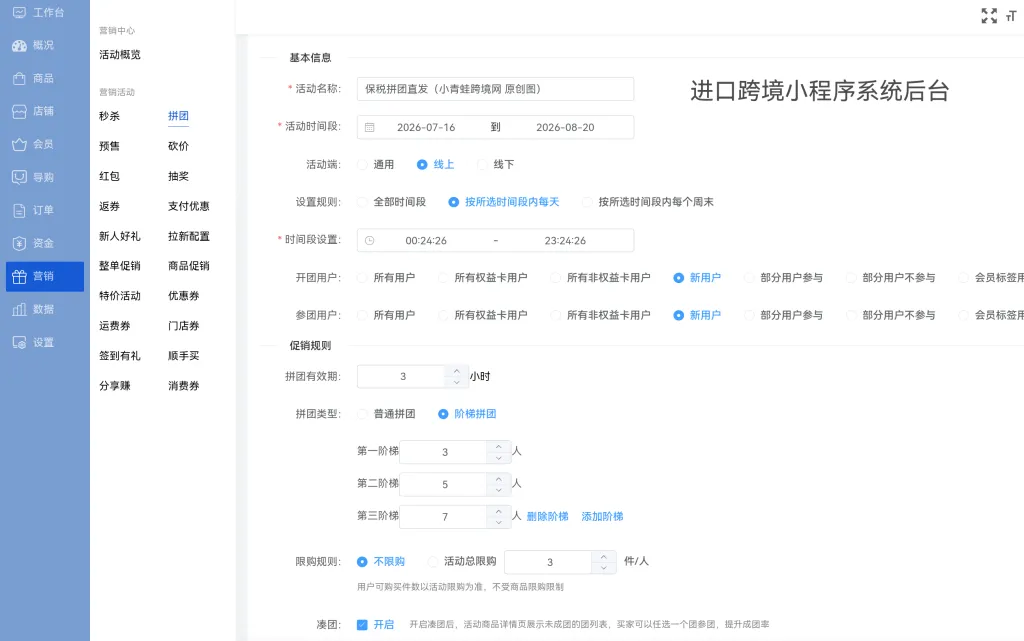Click the 概况 dashboard icon

20,45
